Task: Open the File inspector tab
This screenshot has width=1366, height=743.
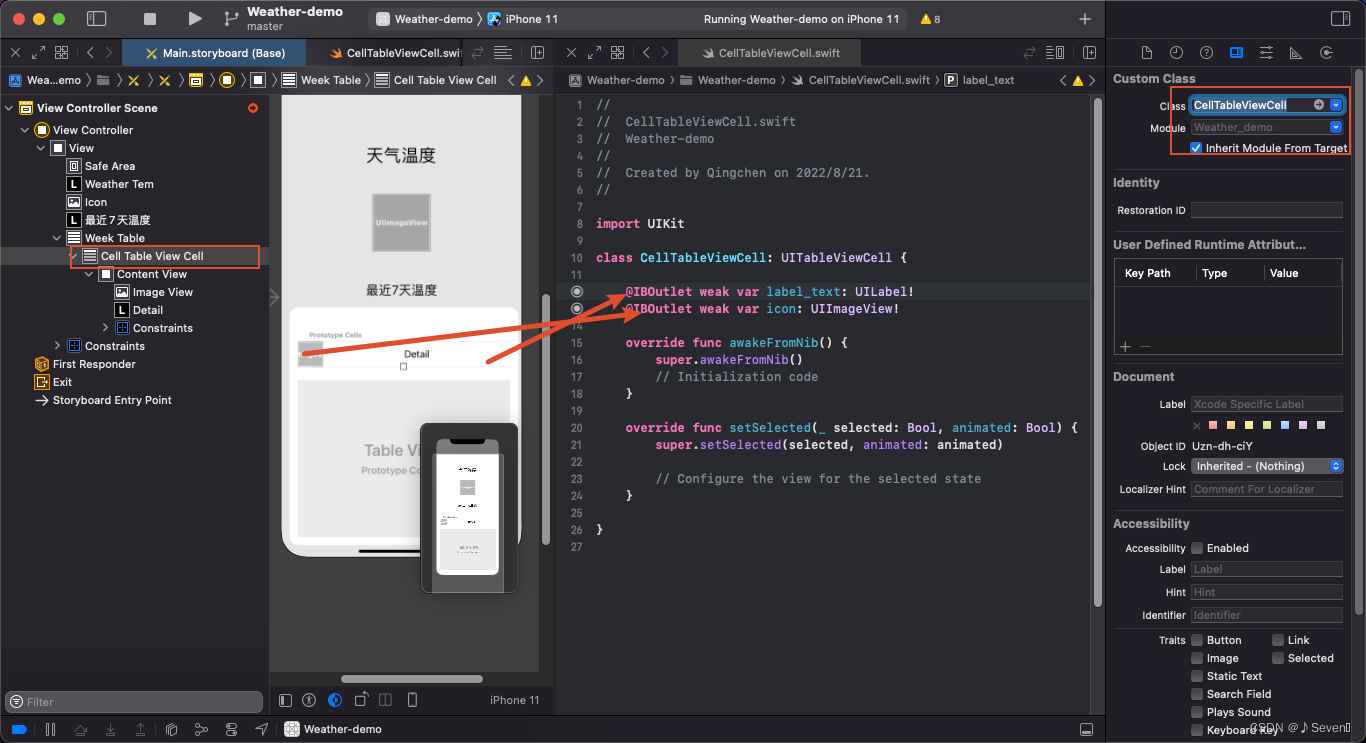Action: (x=1147, y=52)
